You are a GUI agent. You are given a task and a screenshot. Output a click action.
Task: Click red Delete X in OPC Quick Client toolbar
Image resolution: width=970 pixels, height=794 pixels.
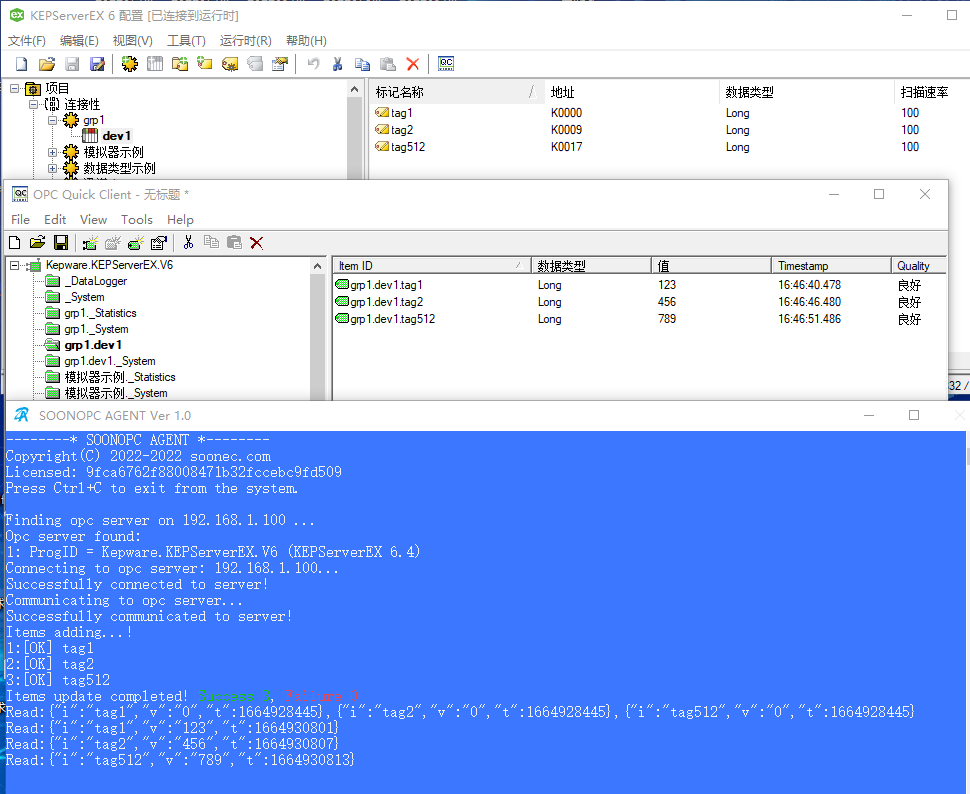click(257, 243)
